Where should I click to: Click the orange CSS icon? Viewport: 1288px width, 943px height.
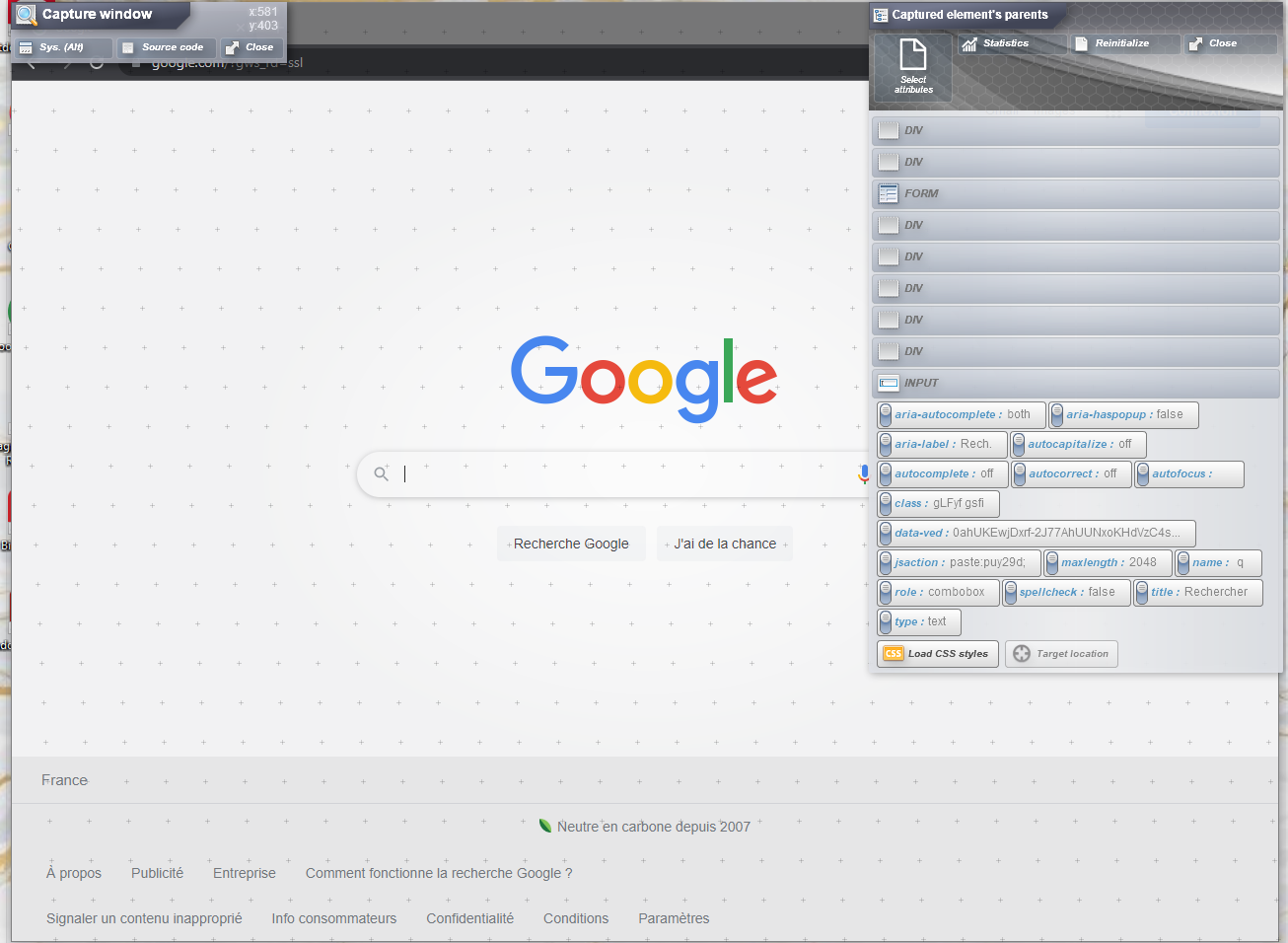tap(894, 654)
